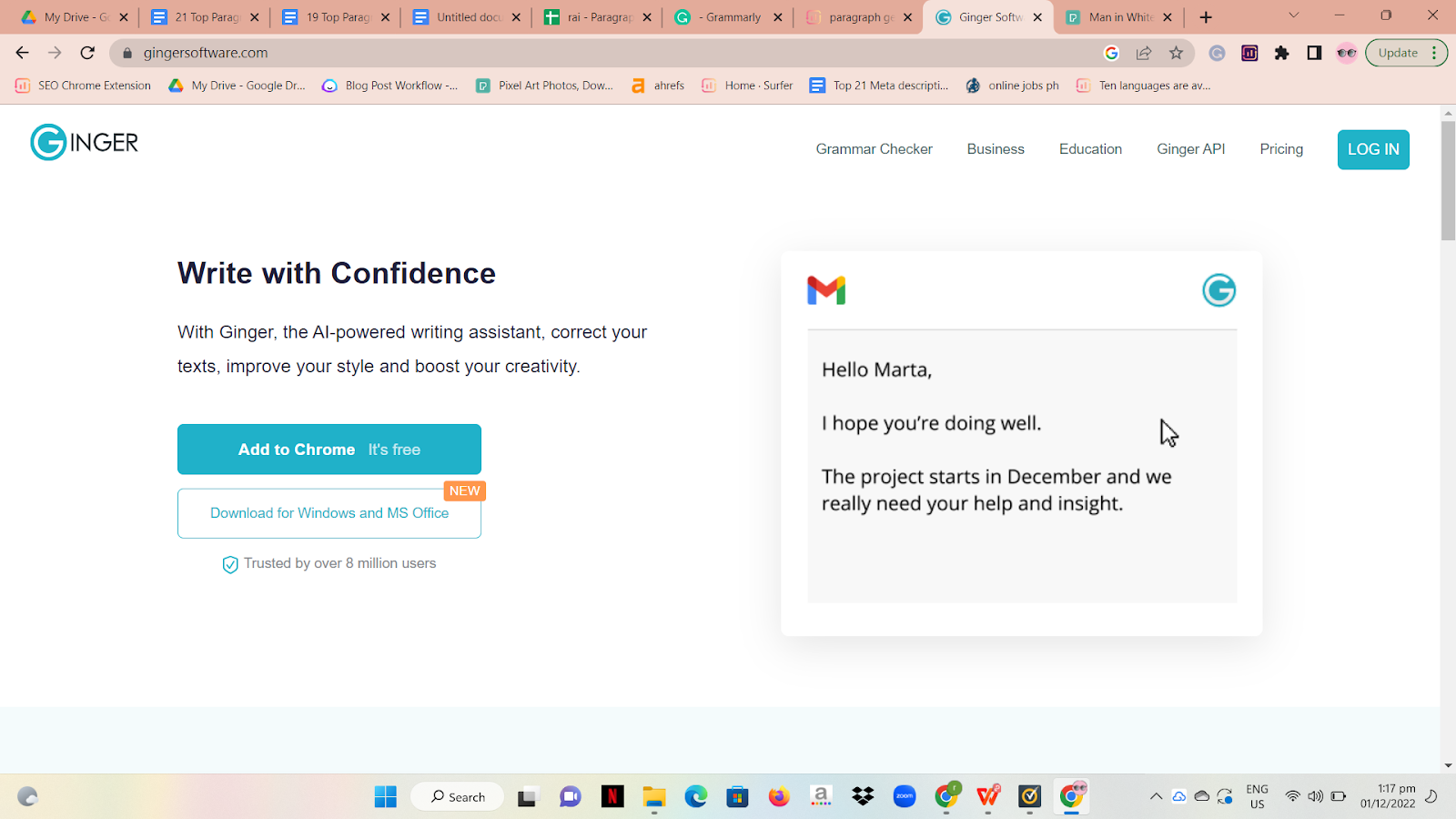Click the Ginger icon in the demo card

click(1219, 290)
